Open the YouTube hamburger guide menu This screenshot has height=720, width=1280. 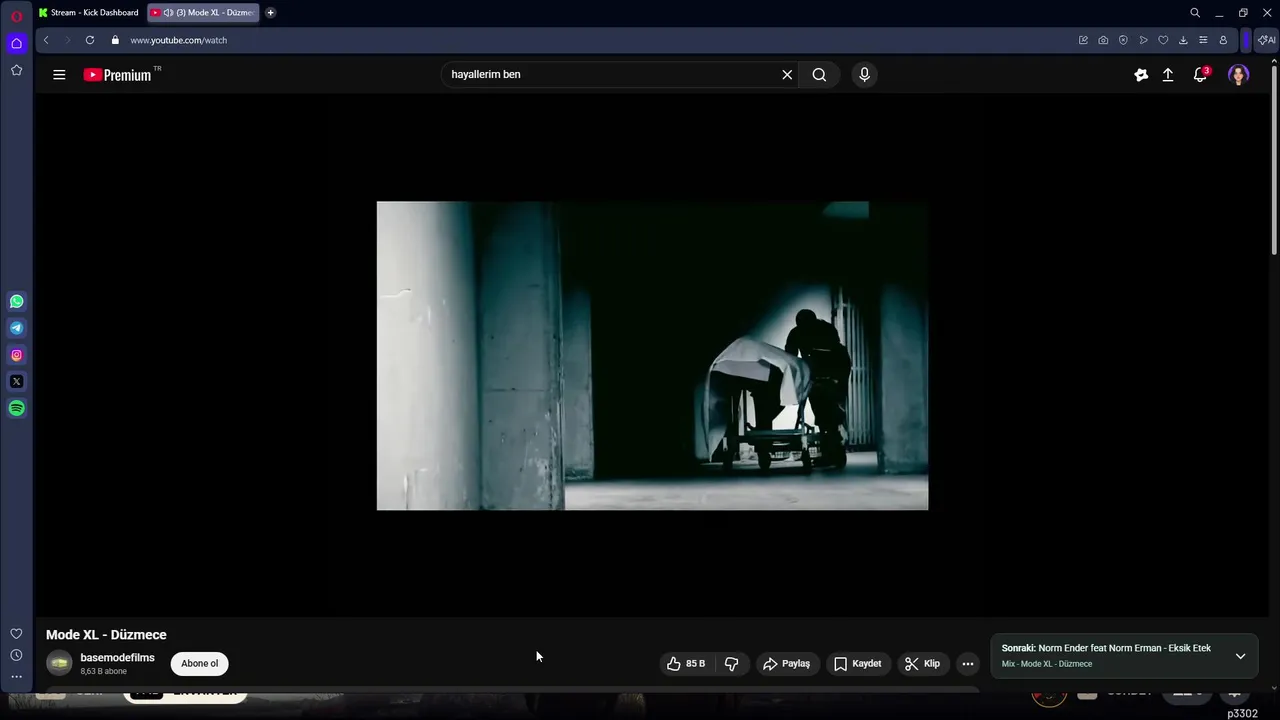coord(59,74)
